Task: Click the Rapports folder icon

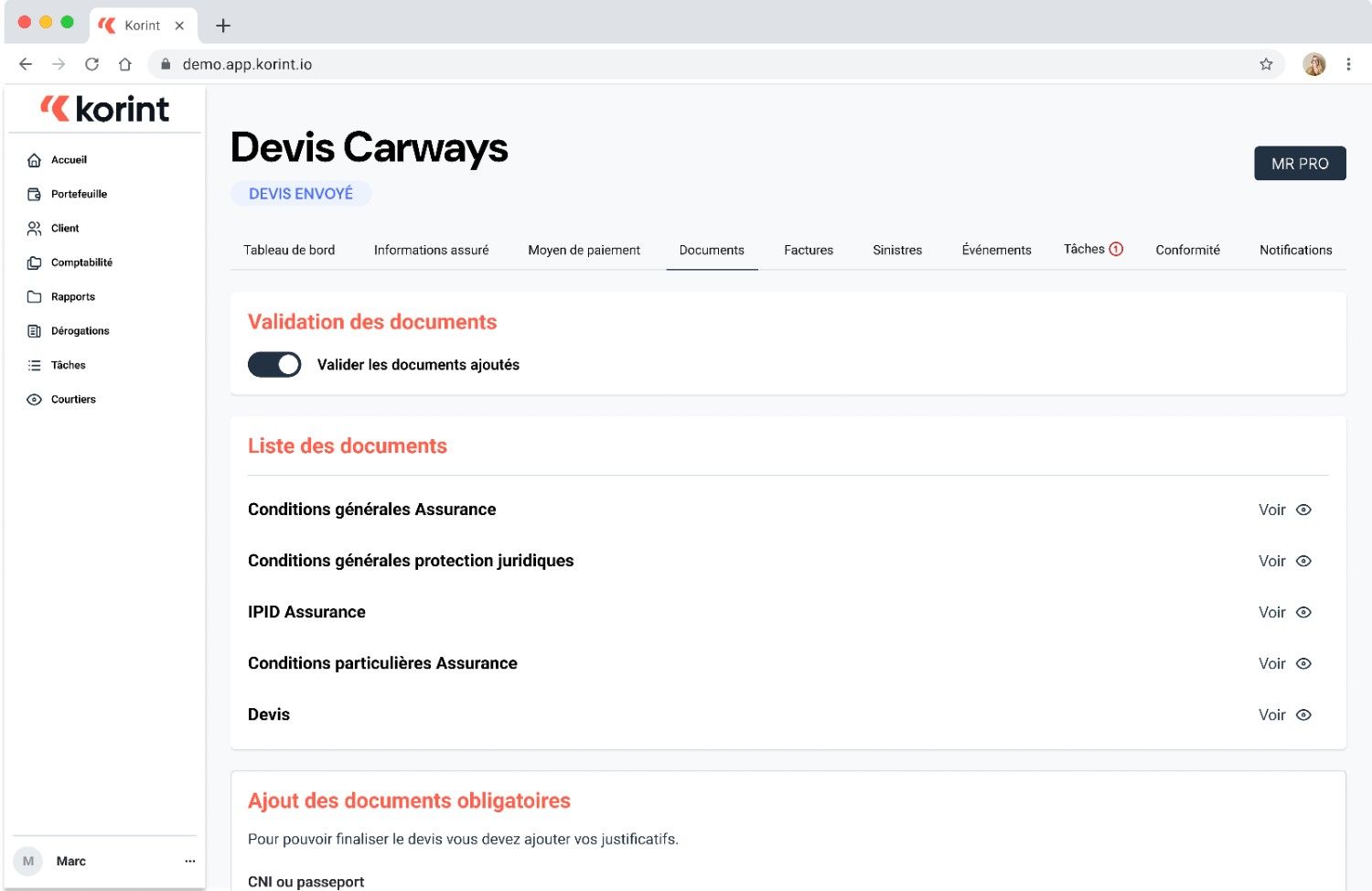Action: click(34, 297)
